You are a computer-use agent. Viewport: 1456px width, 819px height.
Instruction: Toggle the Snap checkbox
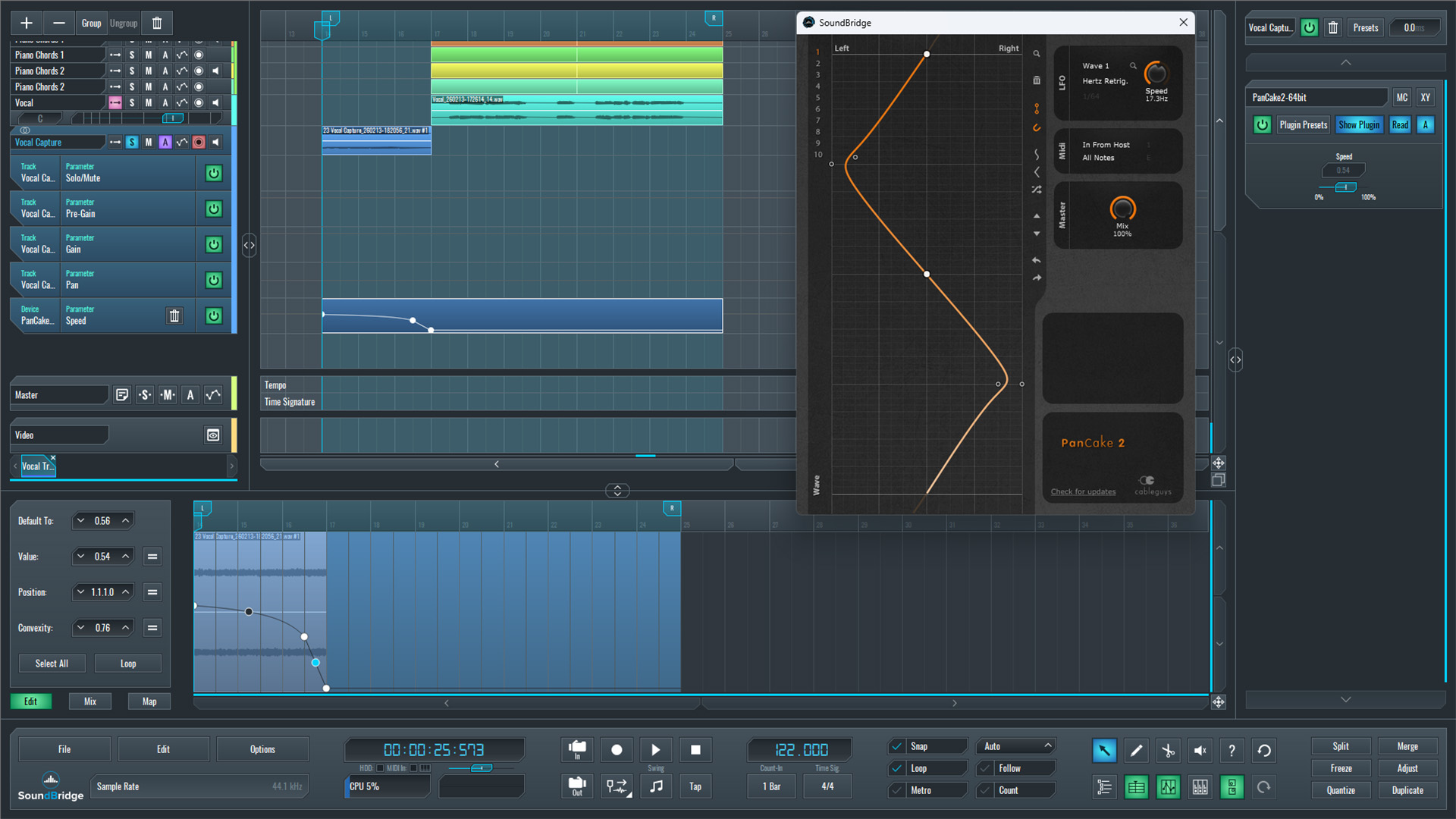(x=896, y=746)
